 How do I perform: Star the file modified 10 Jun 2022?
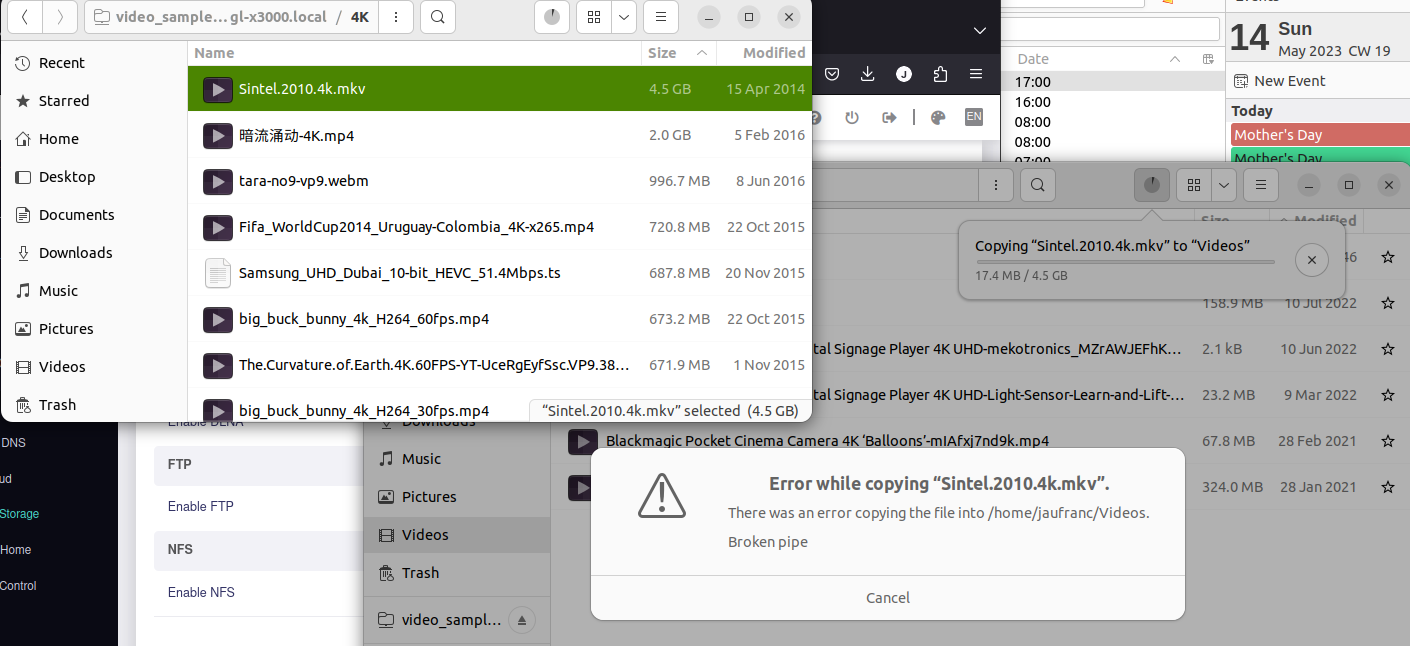coord(1388,349)
